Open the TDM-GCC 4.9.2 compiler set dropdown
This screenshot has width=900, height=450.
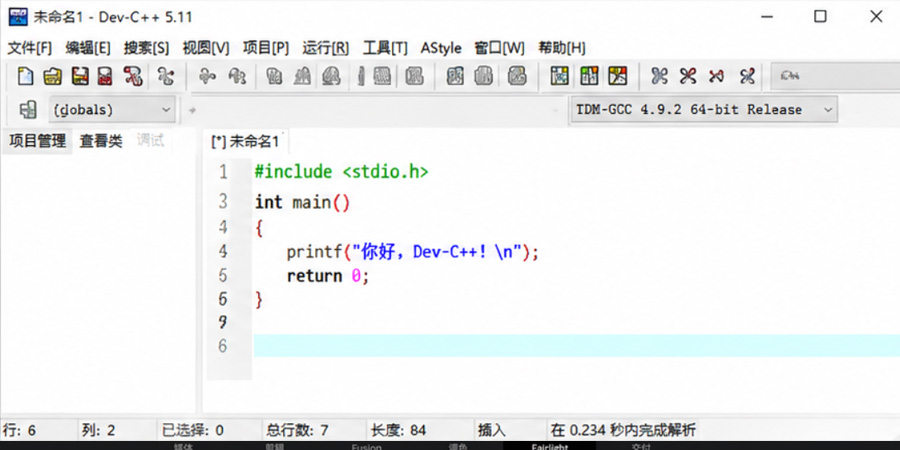[704, 110]
